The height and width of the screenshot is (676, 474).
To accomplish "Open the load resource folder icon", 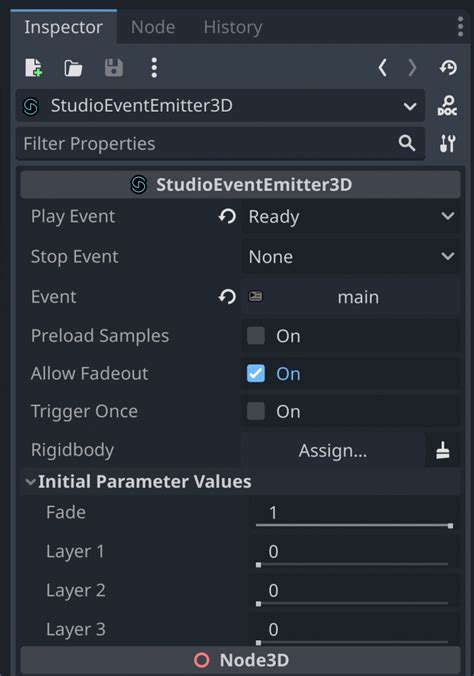I will coord(73,68).
